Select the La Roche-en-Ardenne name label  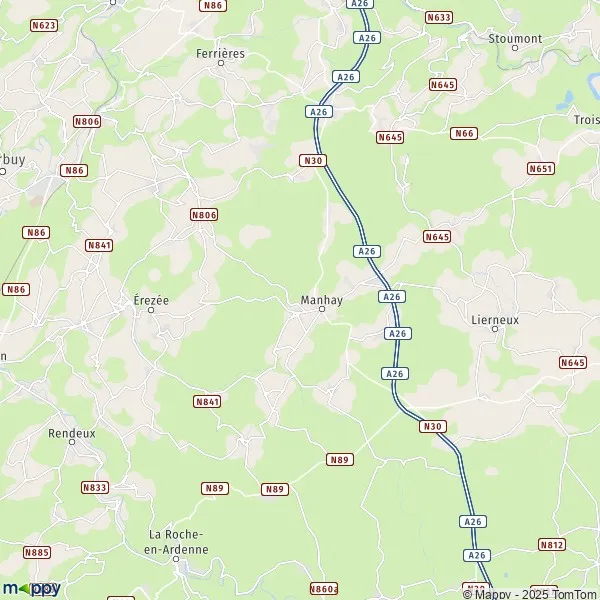[x=176, y=542]
